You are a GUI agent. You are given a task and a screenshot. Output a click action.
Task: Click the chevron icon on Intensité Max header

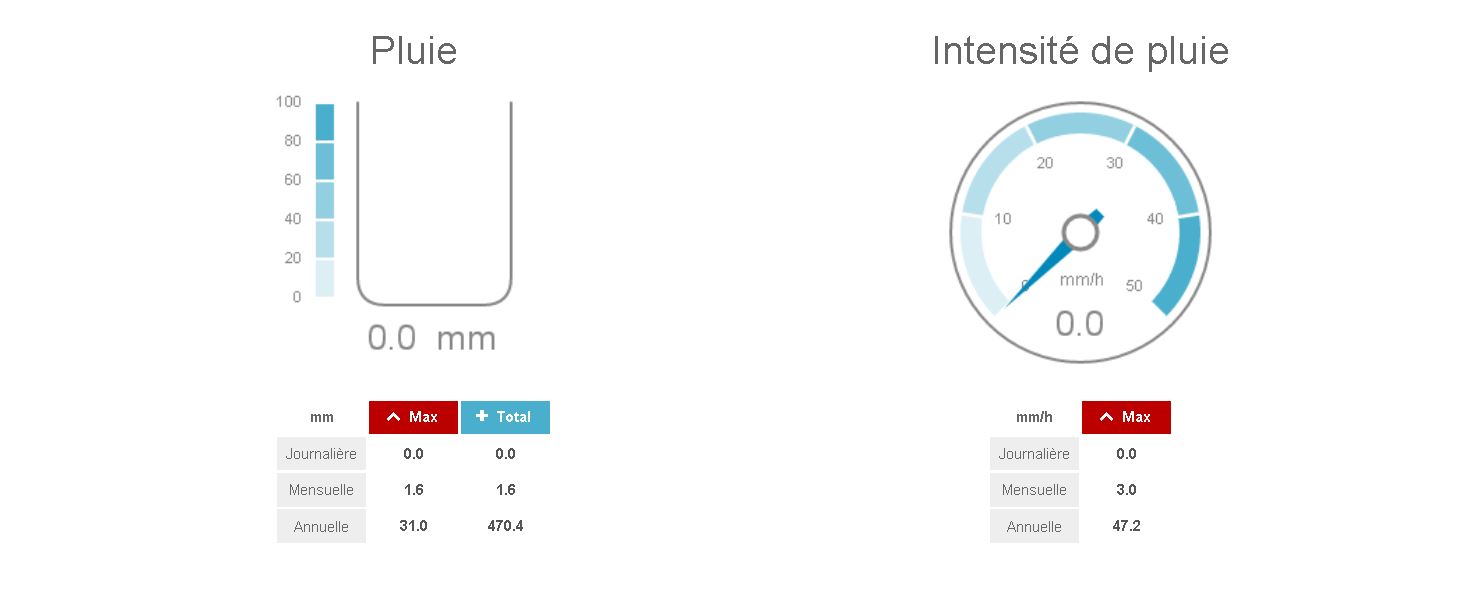click(1106, 417)
